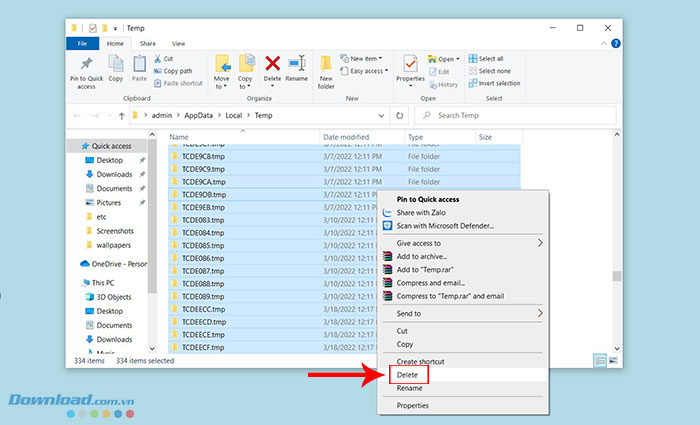Click the Paste icon in Clipboard group
Image resolution: width=700 pixels, height=425 pixels.
point(140,68)
